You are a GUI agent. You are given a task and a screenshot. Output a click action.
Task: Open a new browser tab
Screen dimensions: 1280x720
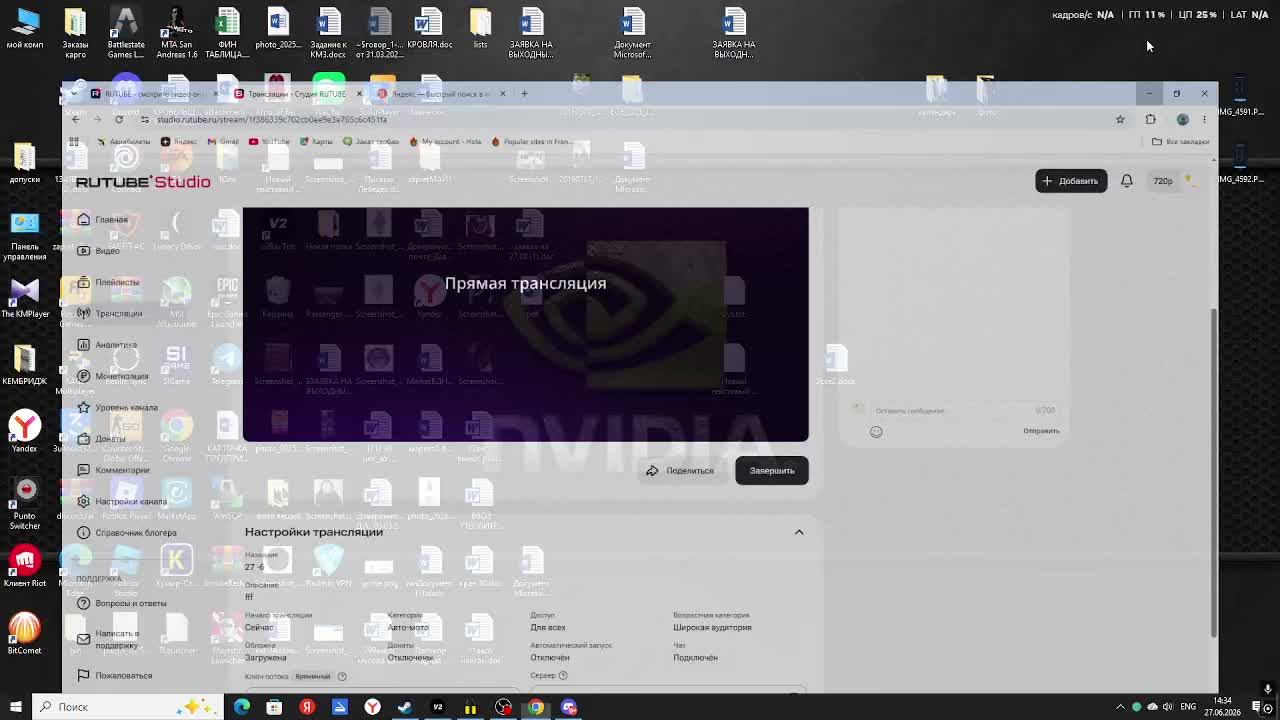point(523,94)
